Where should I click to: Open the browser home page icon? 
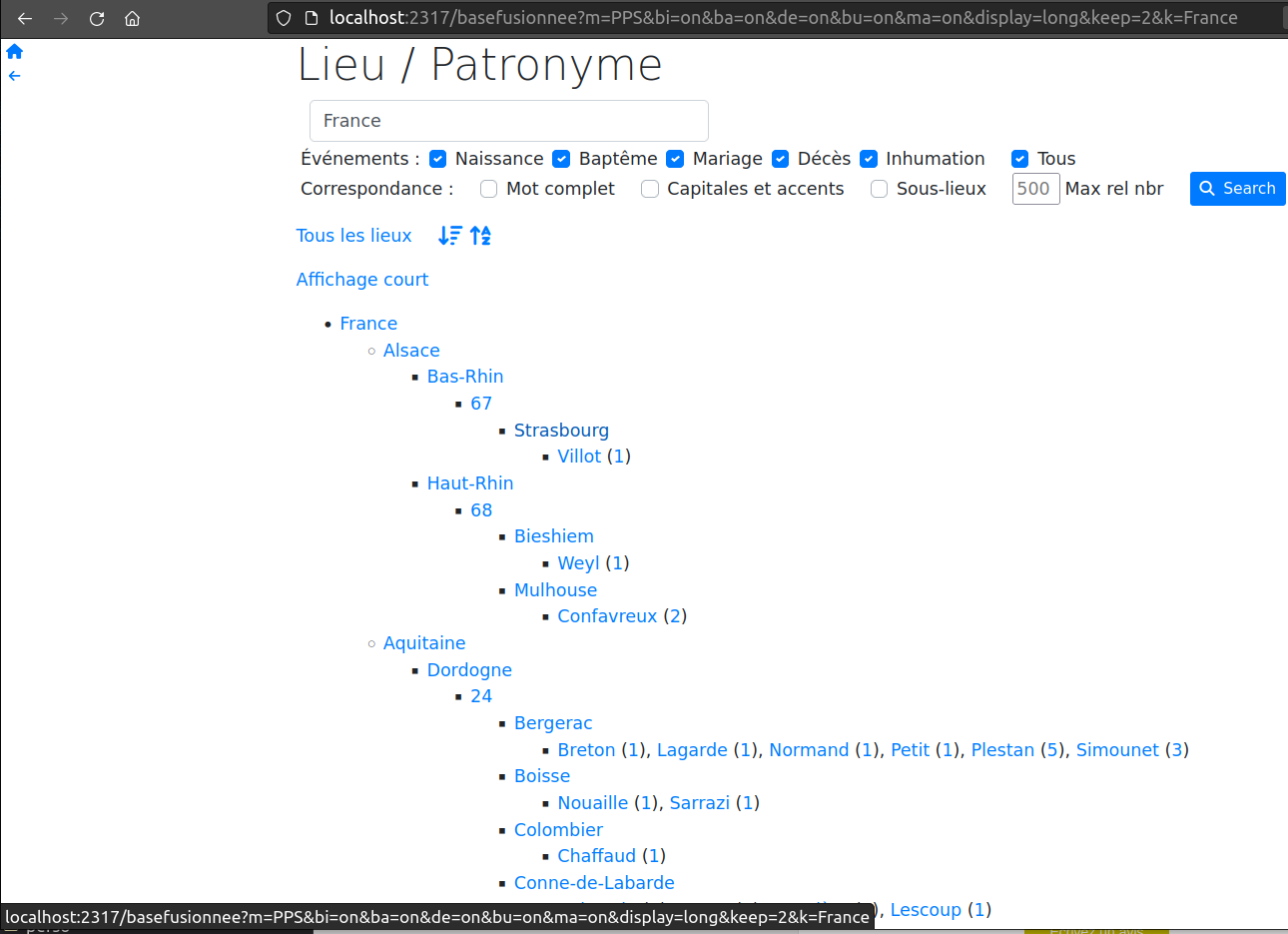click(x=132, y=18)
